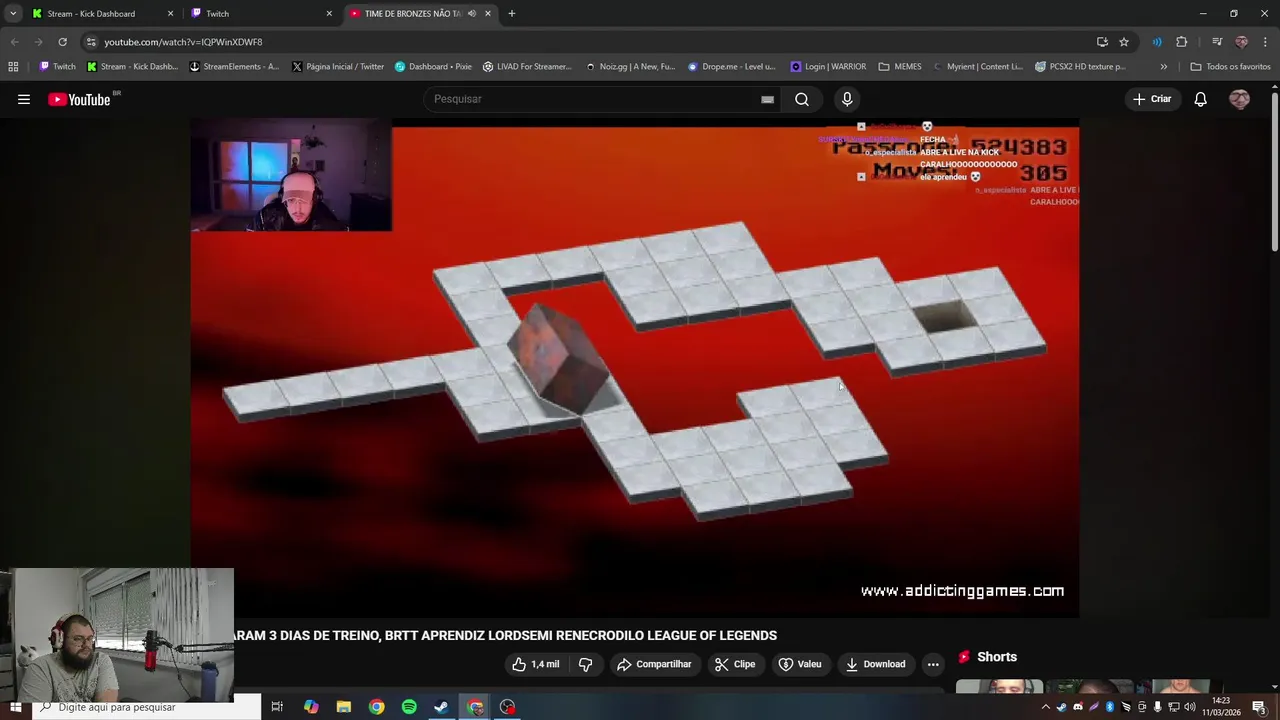1280x720 pixels.
Task: Show hidden bookmarks with the overflow chevron
Action: click(x=1163, y=67)
